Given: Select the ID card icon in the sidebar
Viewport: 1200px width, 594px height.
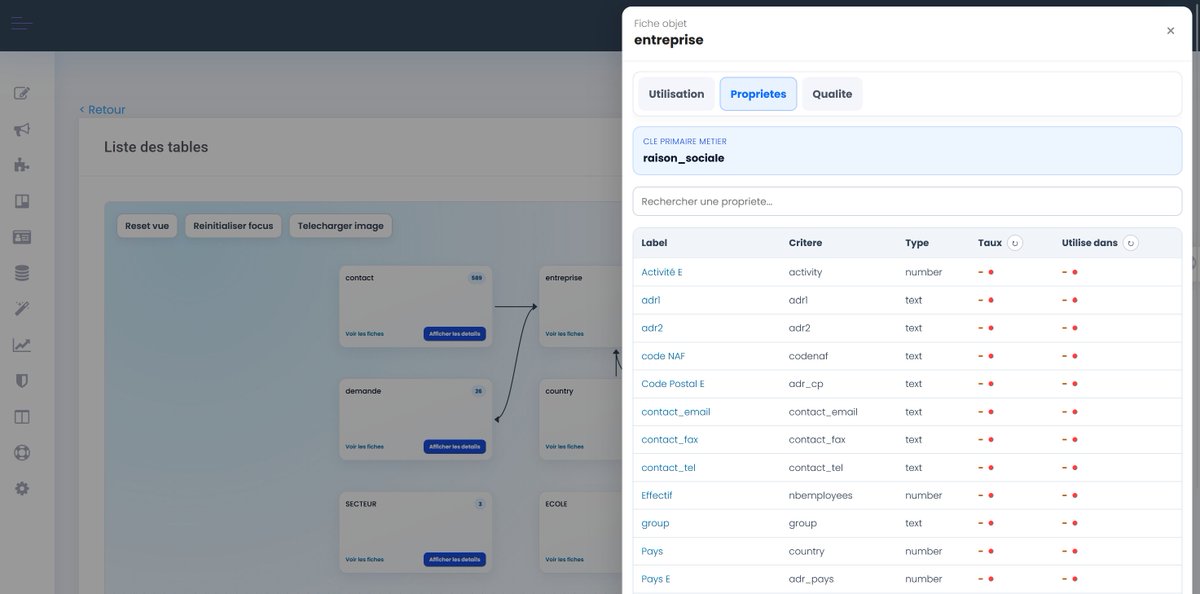Looking at the screenshot, I should (x=22, y=237).
